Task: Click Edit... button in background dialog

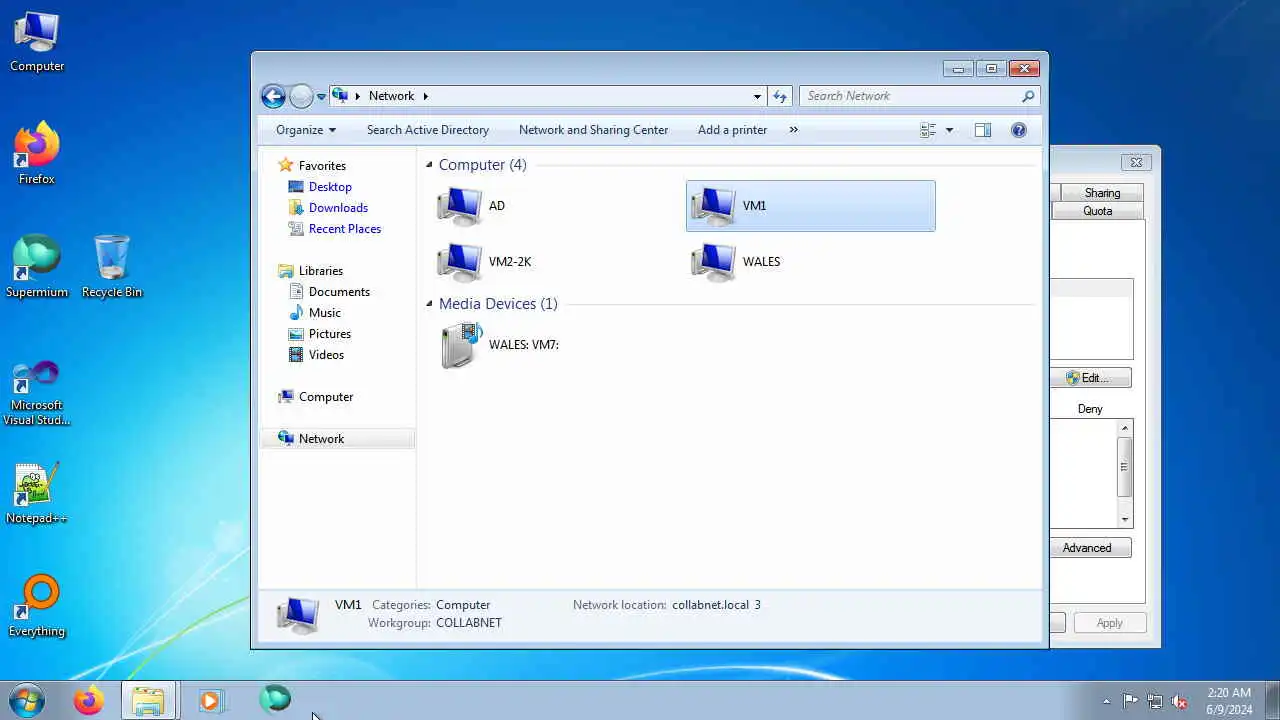Action: 1090,378
